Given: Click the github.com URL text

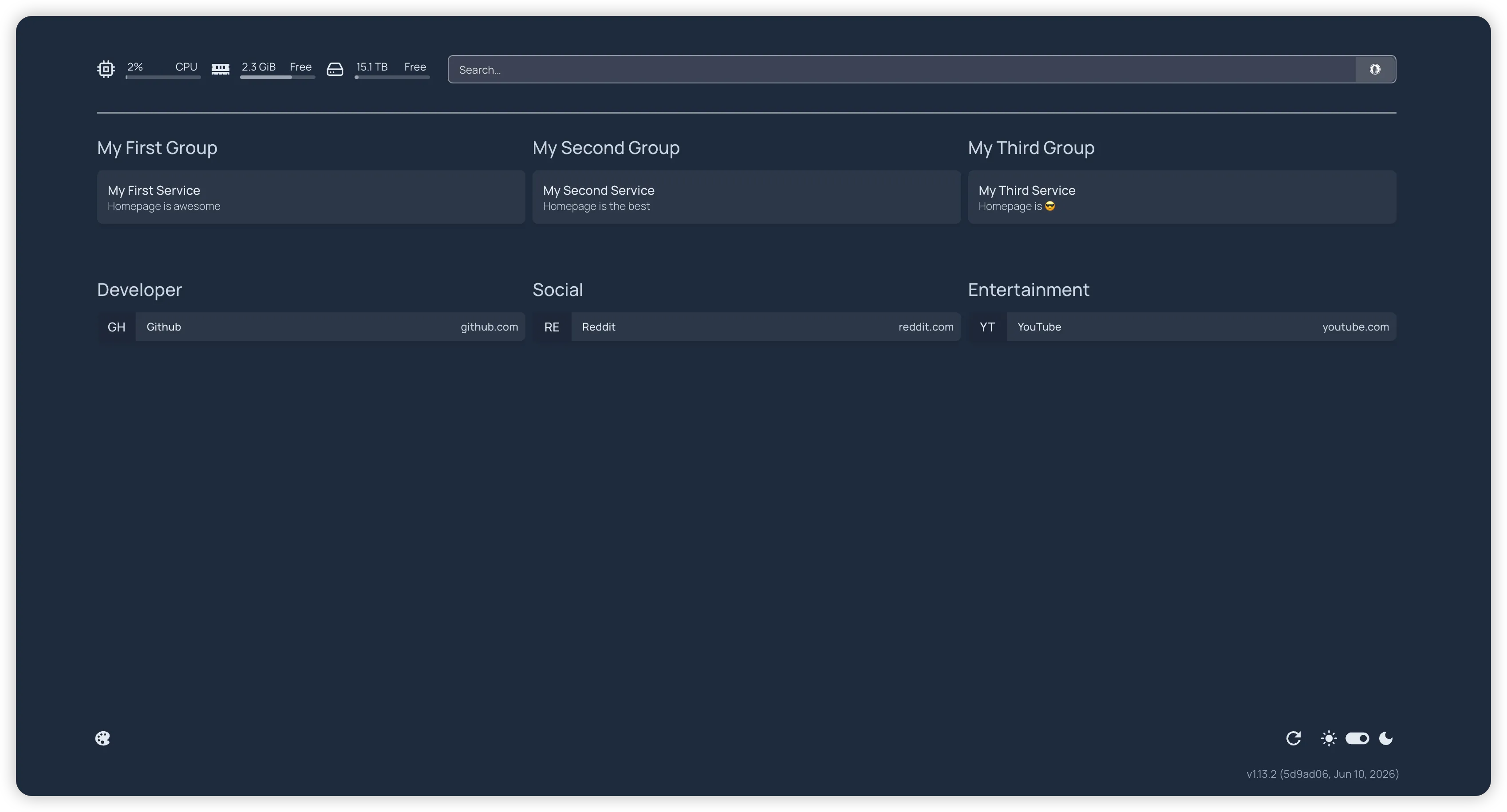Looking at the screenshot, I should pyautogui.click(x=489, y=327).
